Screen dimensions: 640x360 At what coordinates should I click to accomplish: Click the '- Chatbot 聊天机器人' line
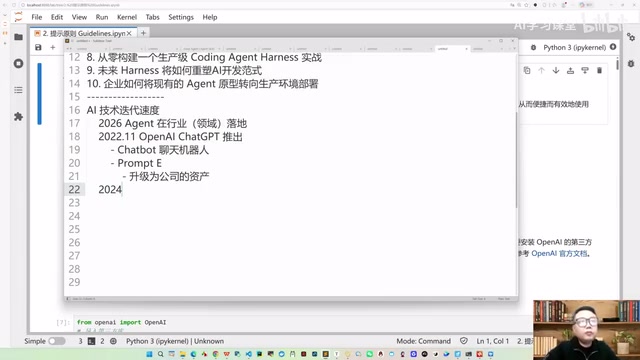click(x=160, y=150)
